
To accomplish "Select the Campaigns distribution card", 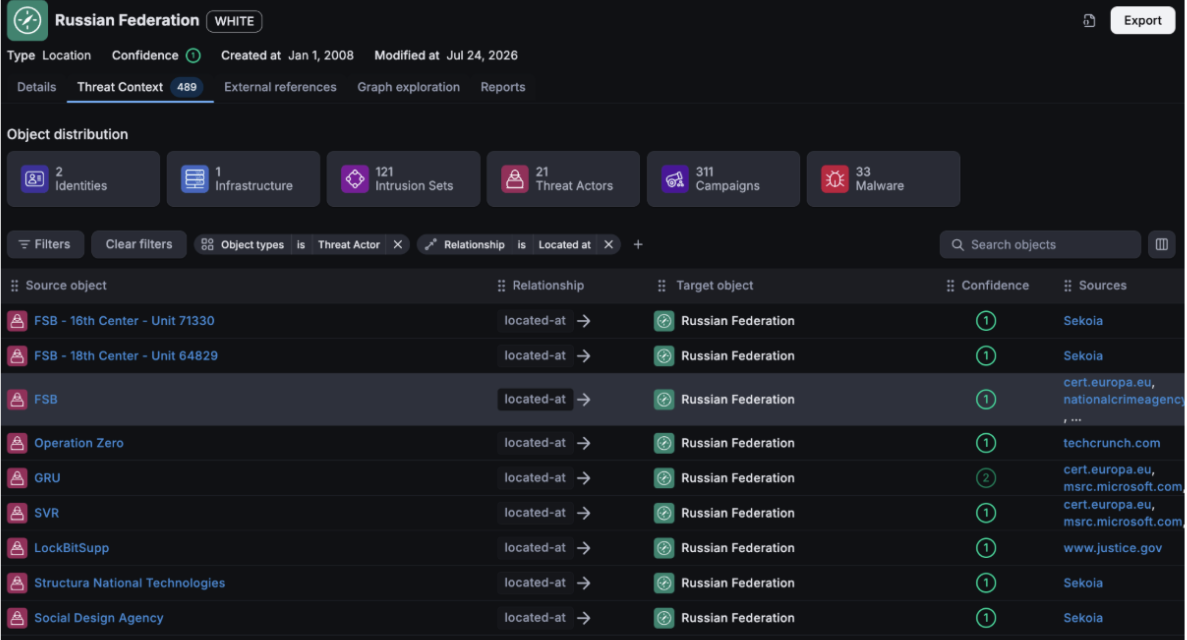I will point(723,179).
